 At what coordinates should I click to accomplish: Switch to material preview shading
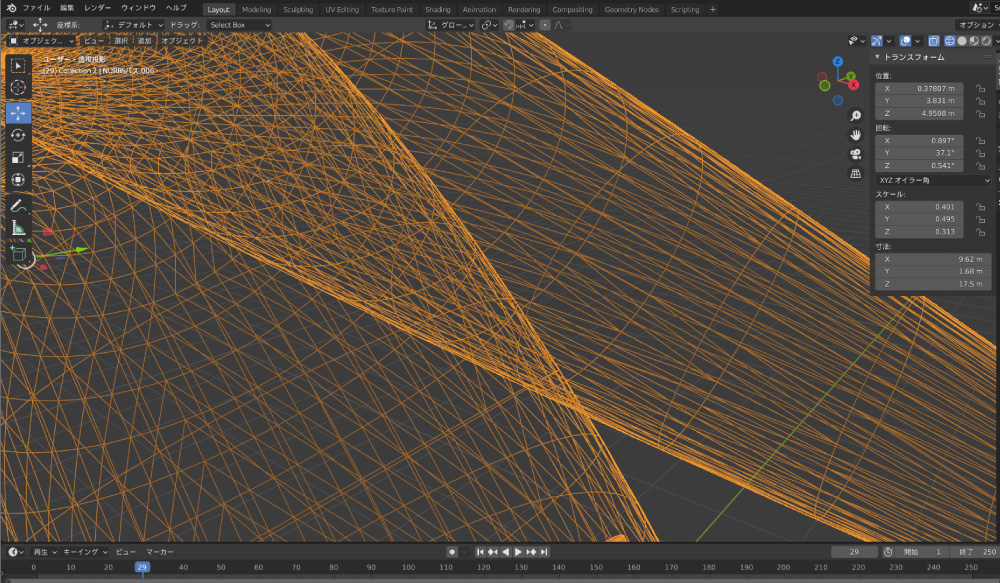pyautogui.click(x=974, y=41)
